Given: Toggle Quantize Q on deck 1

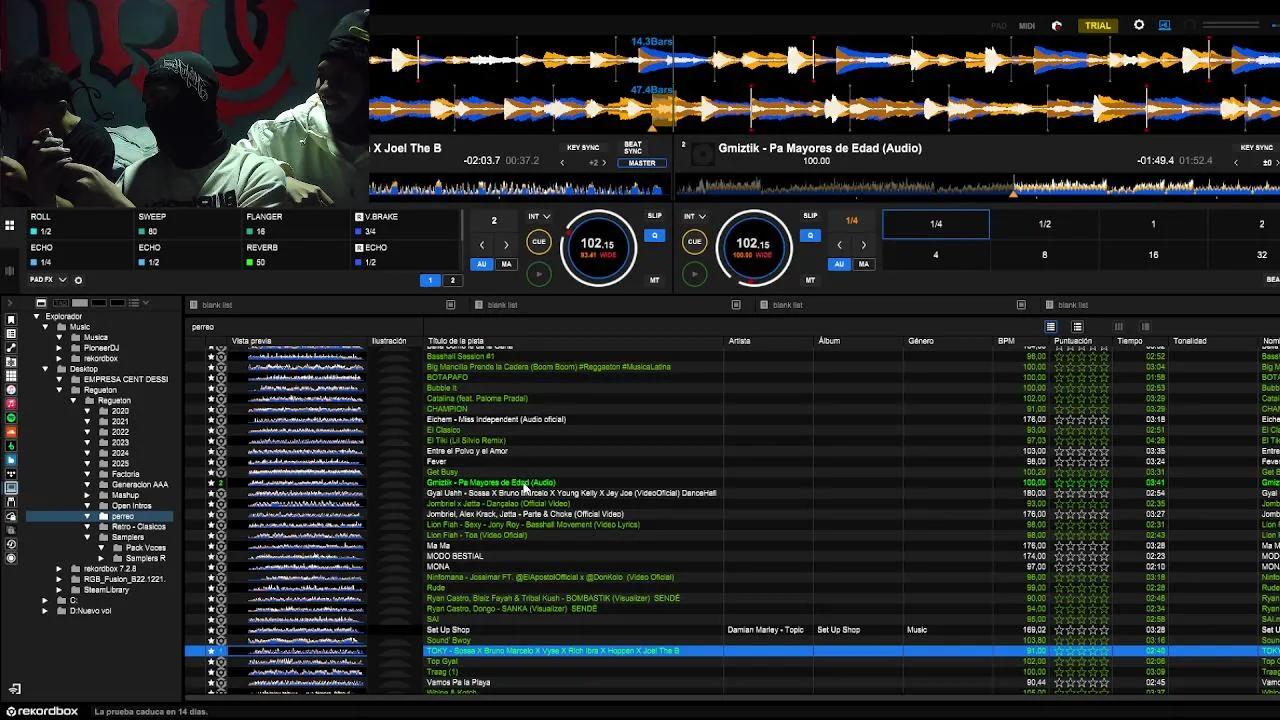Looking at the screenshot, I should [654, 236].
